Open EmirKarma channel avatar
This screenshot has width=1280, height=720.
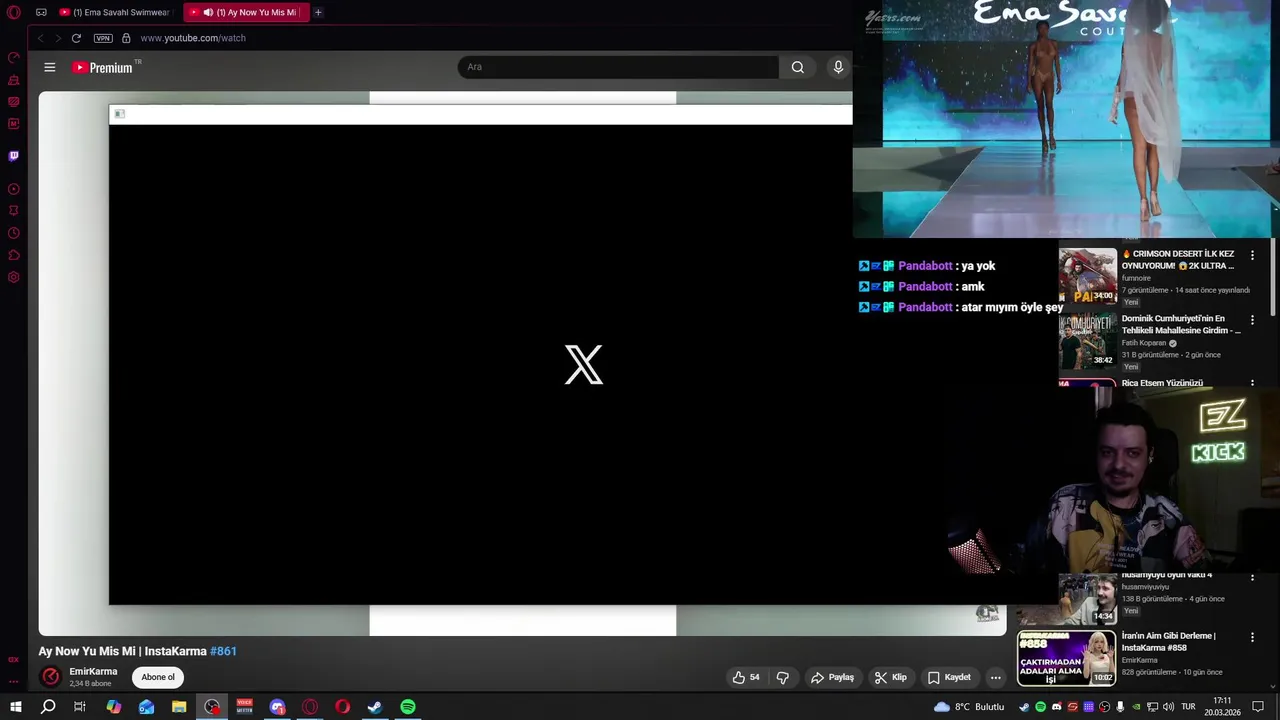(50, 677)
